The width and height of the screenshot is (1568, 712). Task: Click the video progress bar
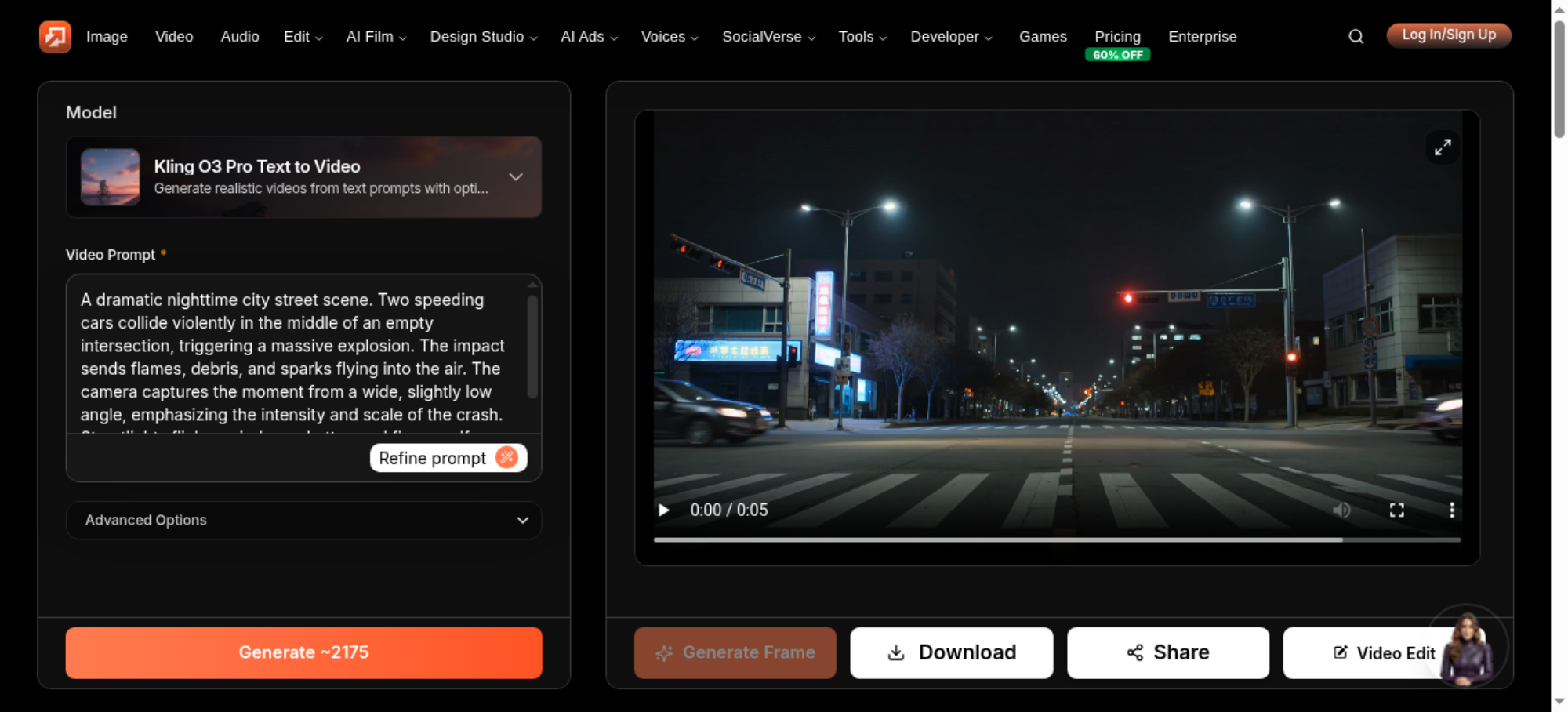click(x=1057, y=539)
